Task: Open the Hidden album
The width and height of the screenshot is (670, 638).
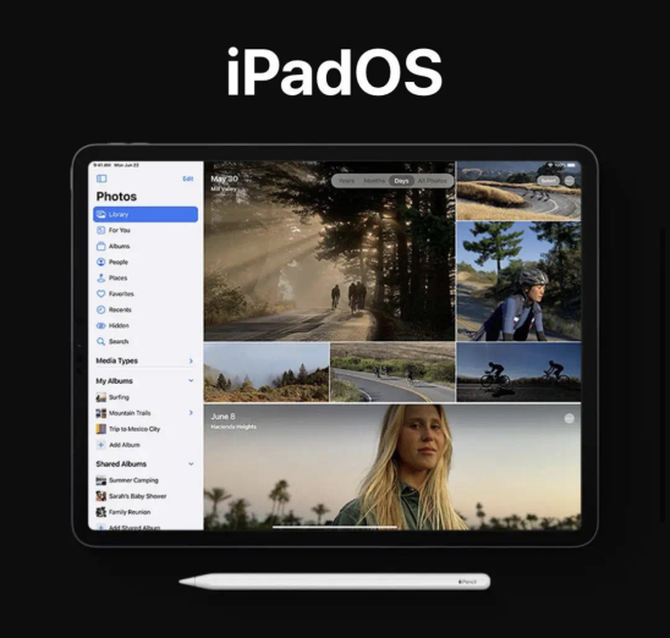Action: 145,326
